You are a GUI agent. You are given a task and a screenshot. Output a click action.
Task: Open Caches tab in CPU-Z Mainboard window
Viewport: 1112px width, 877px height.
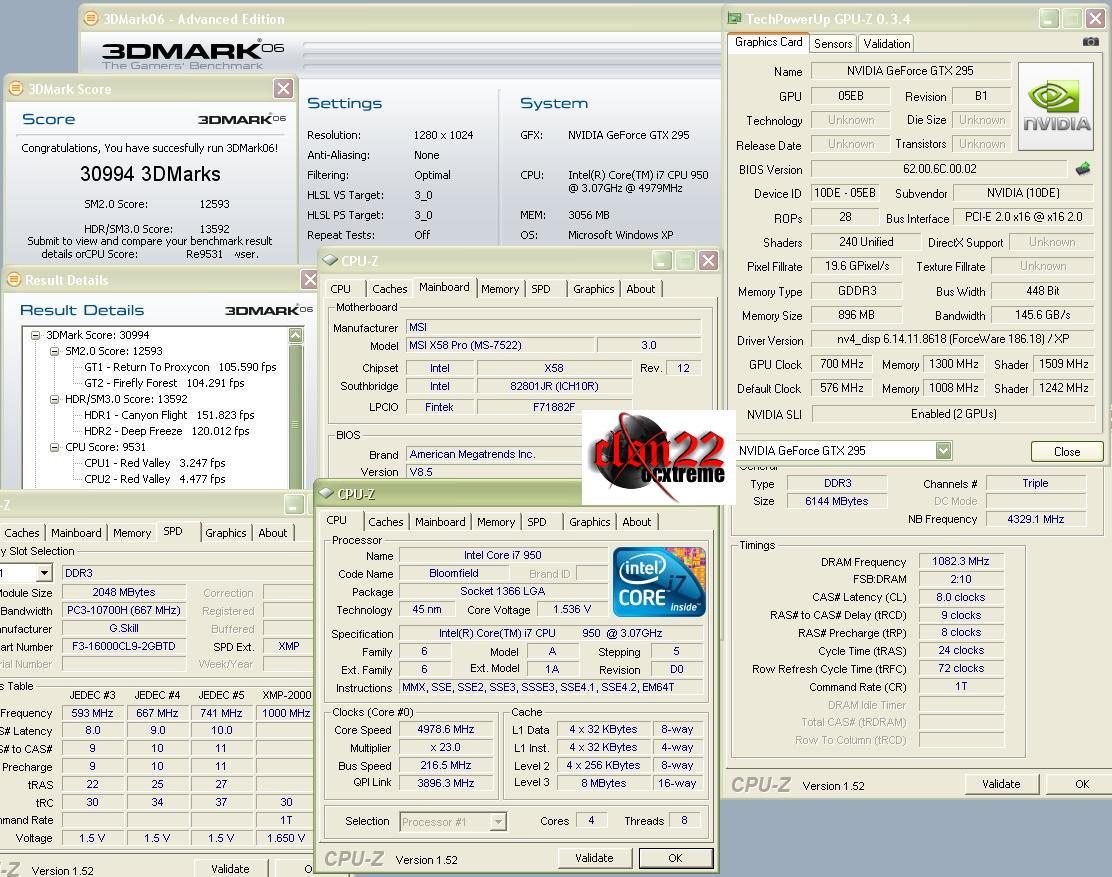pyautogui.click(x=389, y=289)
